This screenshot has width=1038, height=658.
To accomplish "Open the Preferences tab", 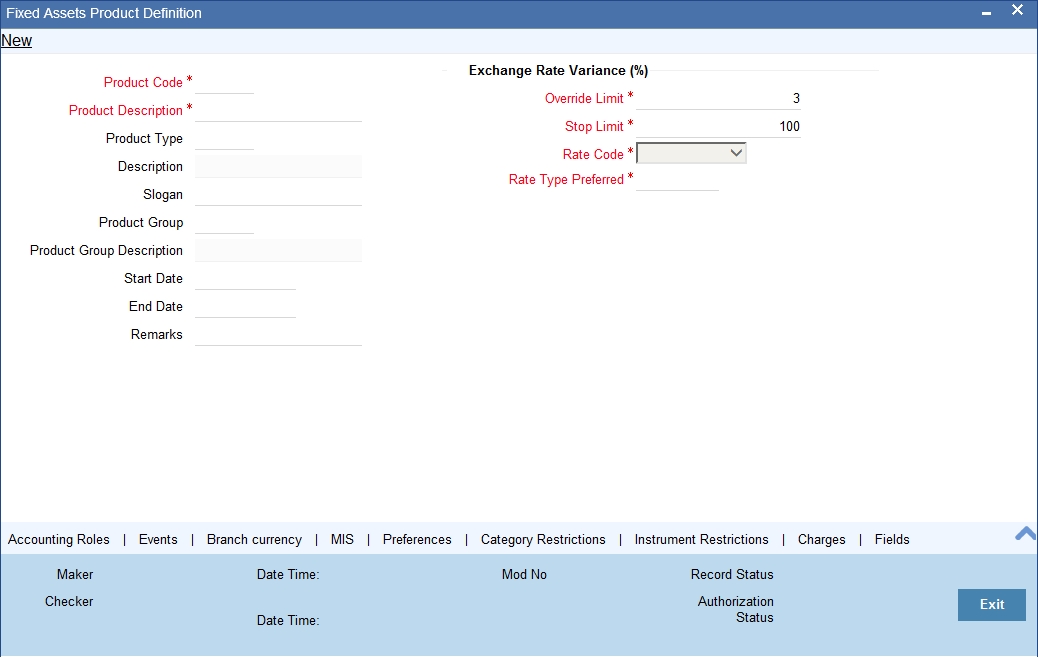I will (417, 540).
